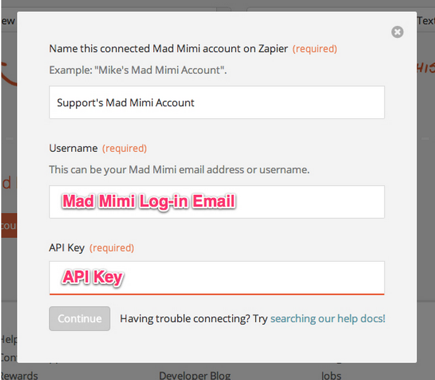
Task: Close the dialog using the X icon
Action: coord(397,32)
